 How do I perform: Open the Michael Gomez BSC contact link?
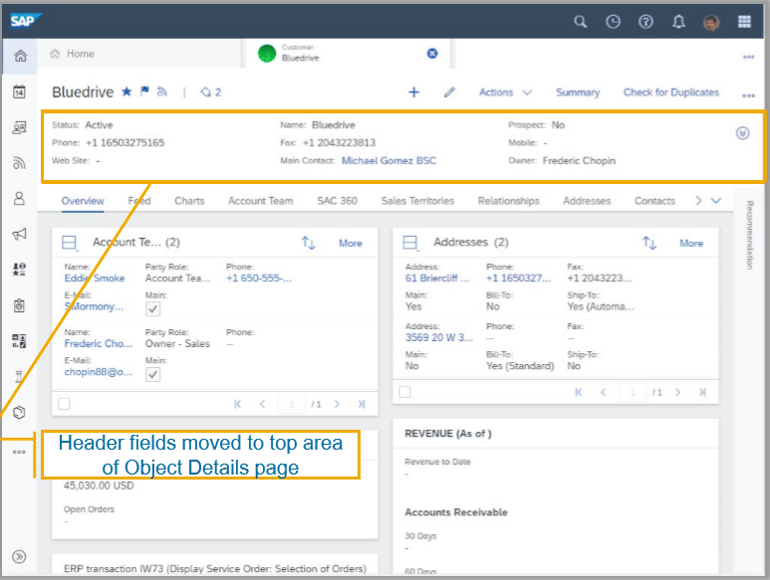389,161
